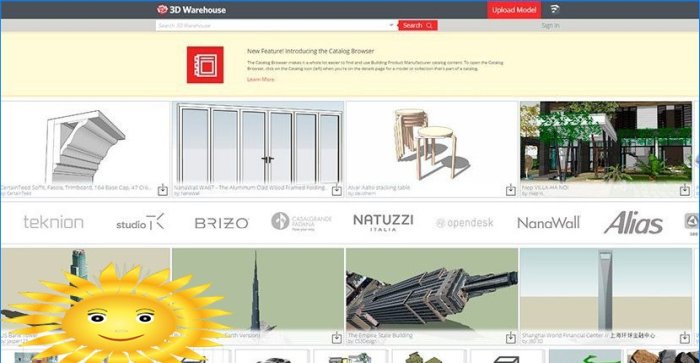This screenshot has height=363, width=700.
Task: Download The Empire State Building model
Action: point(511,338)
